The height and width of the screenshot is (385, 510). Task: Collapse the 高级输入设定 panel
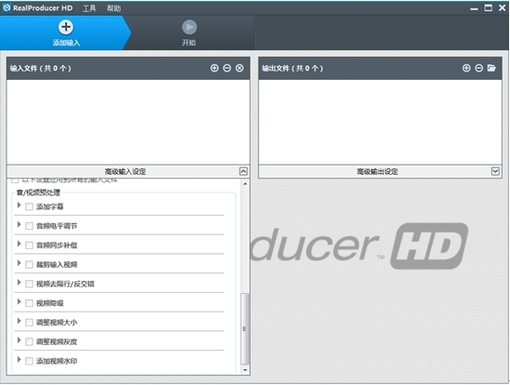pos(243,171)
